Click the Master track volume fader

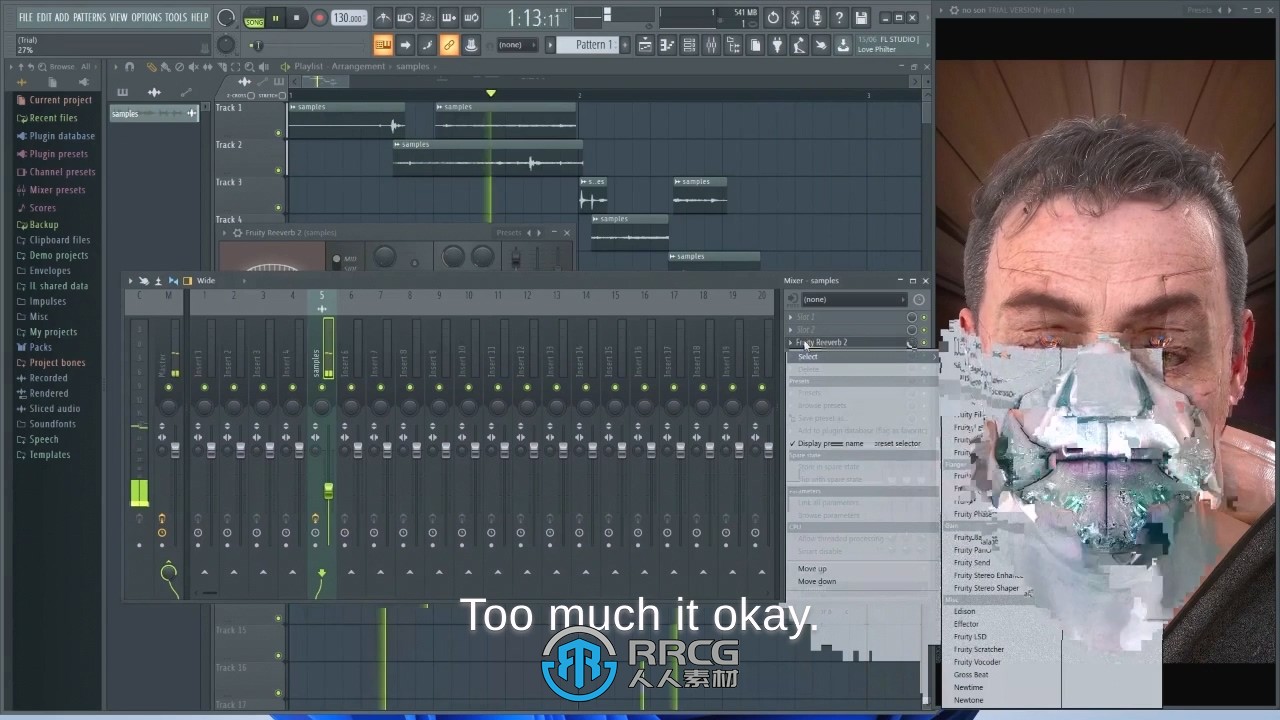pyautogui.click(x=176, y=449)
